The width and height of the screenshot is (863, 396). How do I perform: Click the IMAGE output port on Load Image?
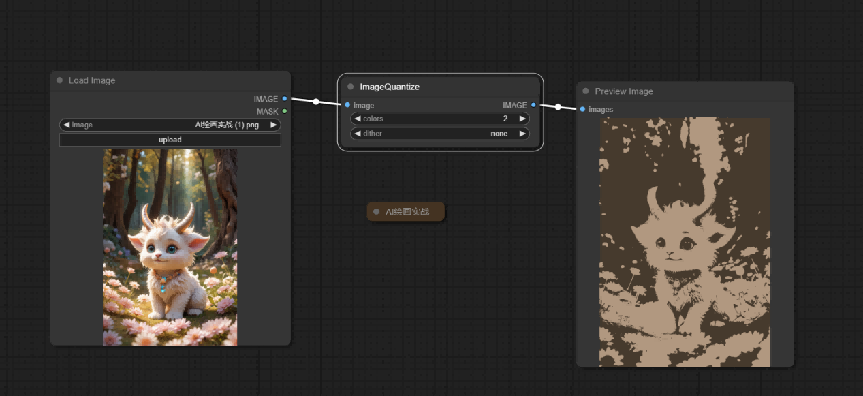(x=285, y=99)
